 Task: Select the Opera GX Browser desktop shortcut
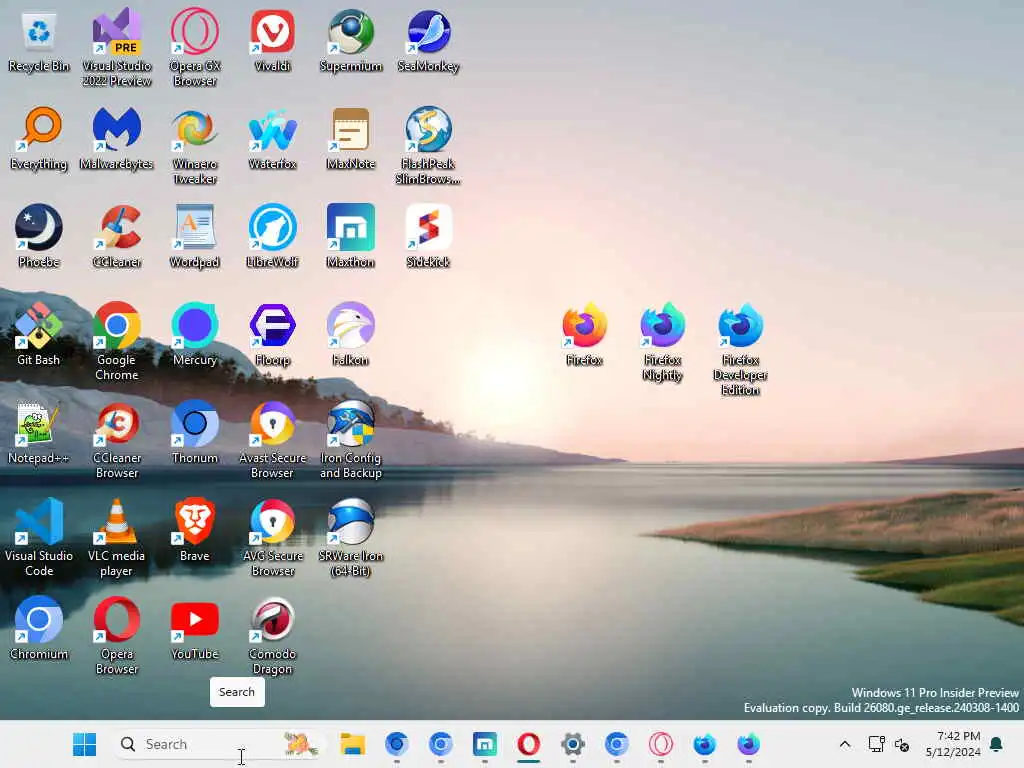pyautogui.click(x=195, y=47)
